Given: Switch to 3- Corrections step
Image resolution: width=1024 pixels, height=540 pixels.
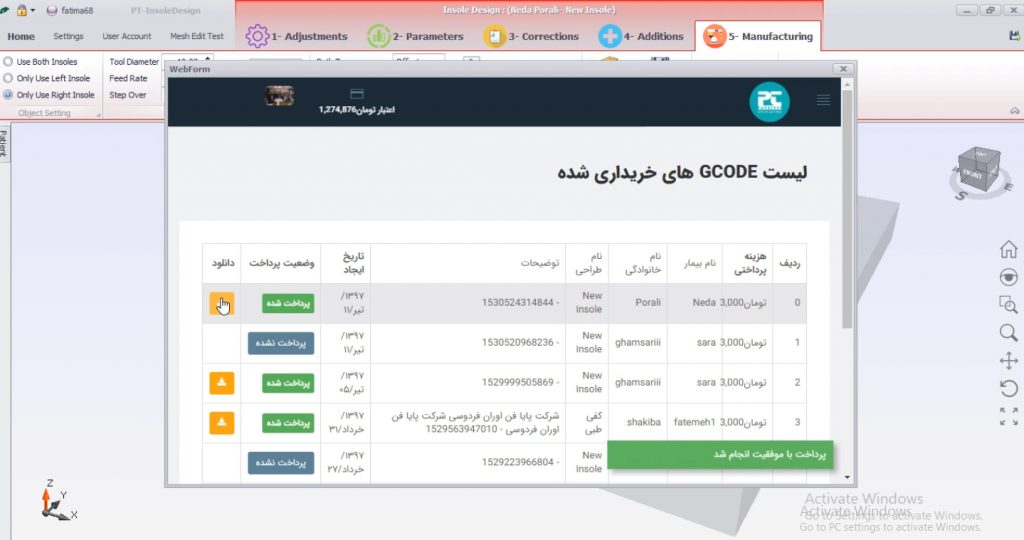Looking at the screenshot, I should [531, 37].
